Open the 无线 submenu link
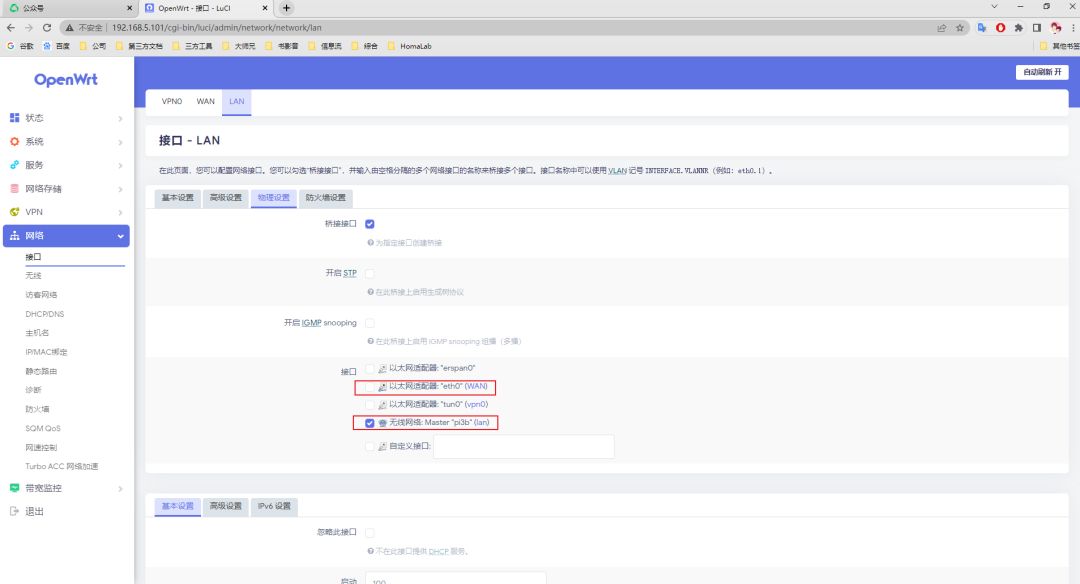Viewport: 1080px width, 584px height. click(33, 275)
